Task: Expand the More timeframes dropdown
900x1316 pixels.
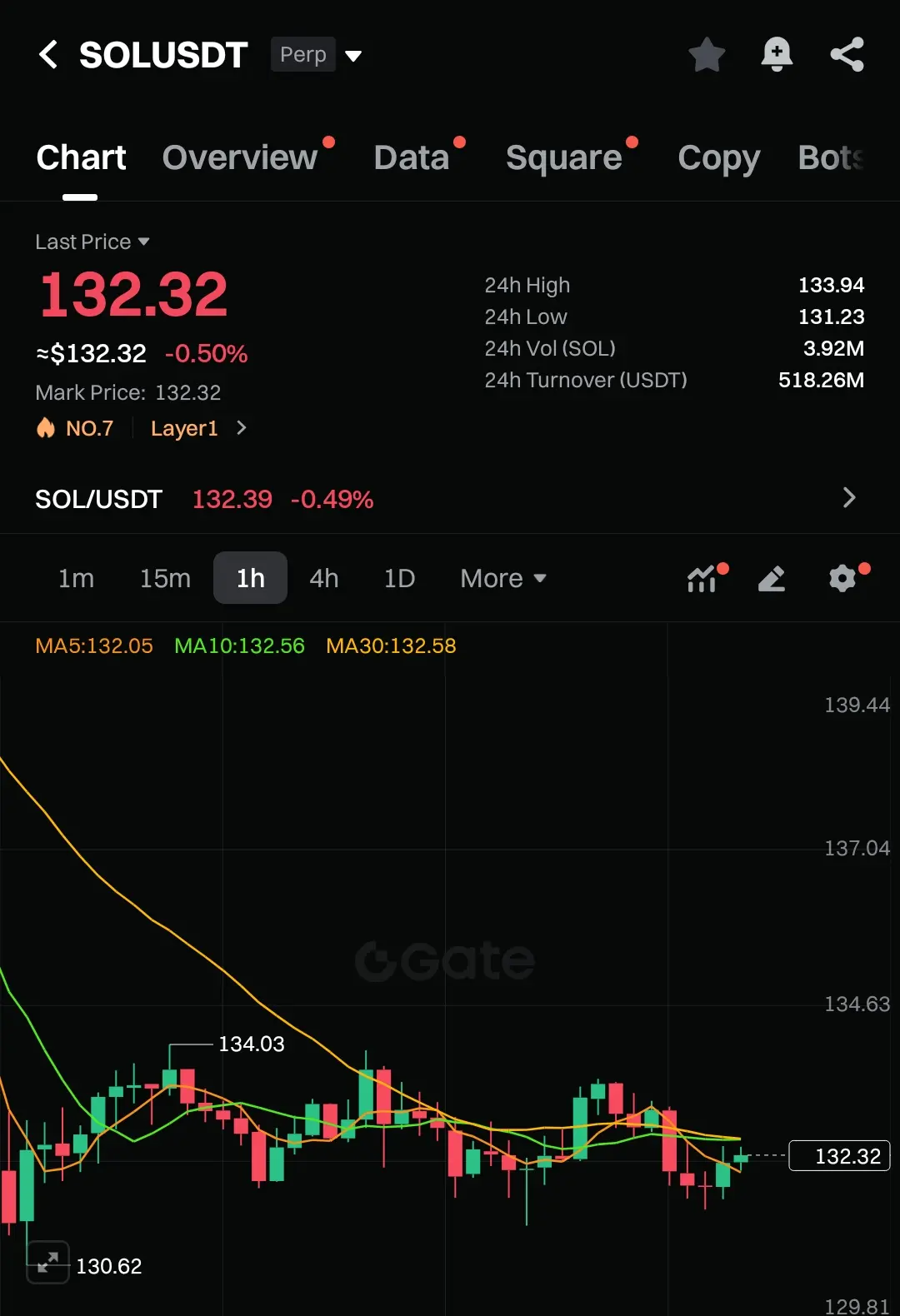Action: pos(503,578)
